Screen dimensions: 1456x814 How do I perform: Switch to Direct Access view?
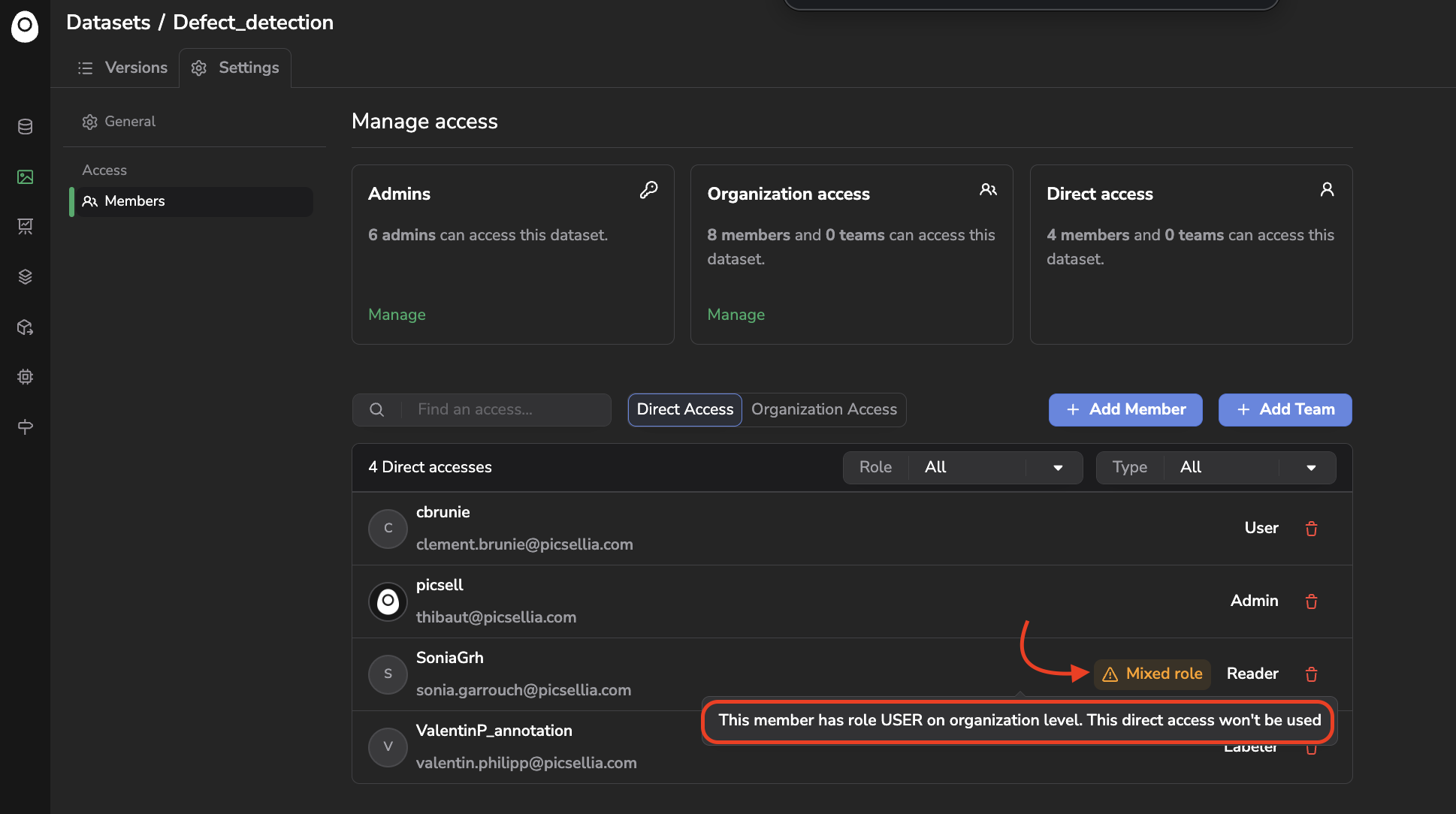[684, 409]
